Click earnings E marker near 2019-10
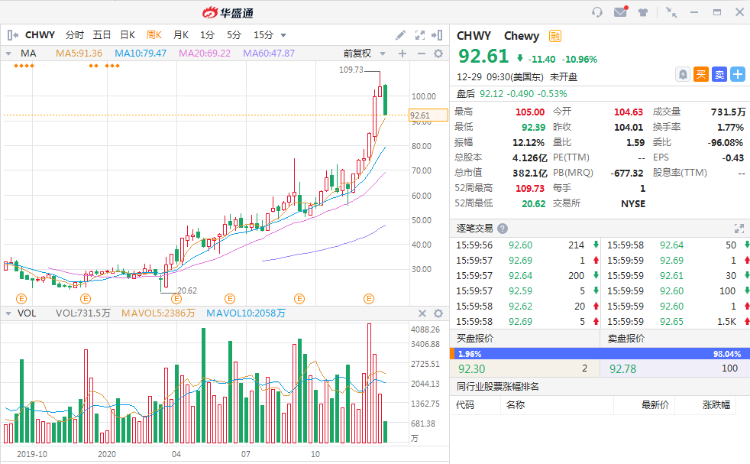Screen dimensions: 750x464 [22, 298]
